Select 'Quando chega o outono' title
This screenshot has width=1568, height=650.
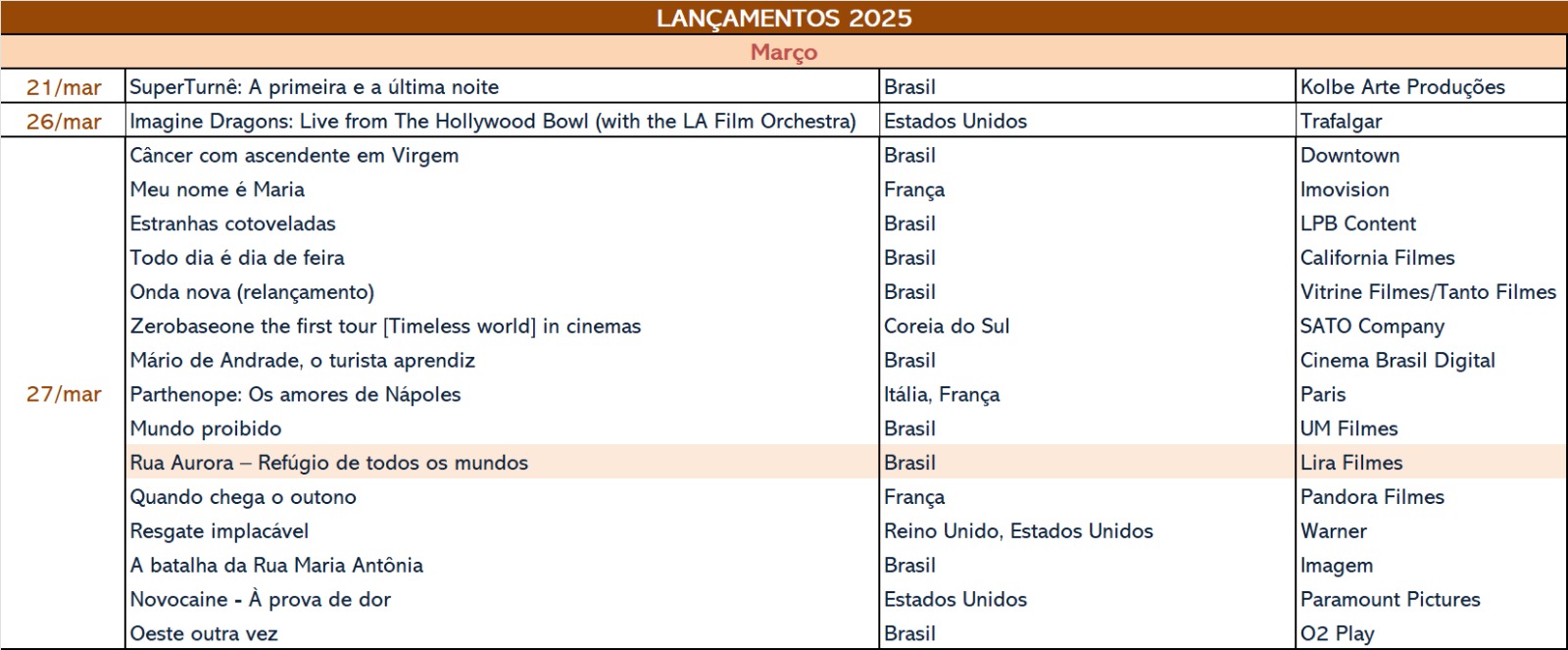243,497
